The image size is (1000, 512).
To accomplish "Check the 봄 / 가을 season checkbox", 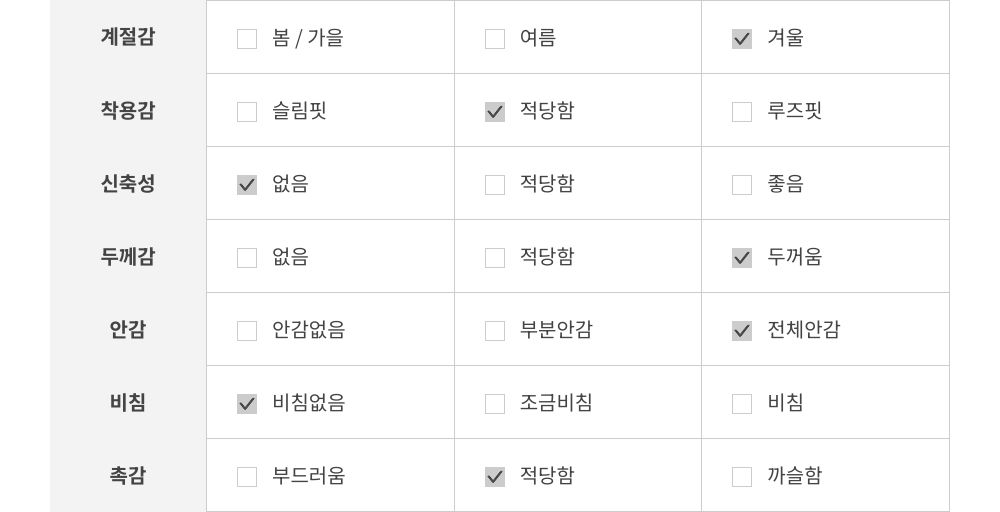I will (x=247, y=39).
